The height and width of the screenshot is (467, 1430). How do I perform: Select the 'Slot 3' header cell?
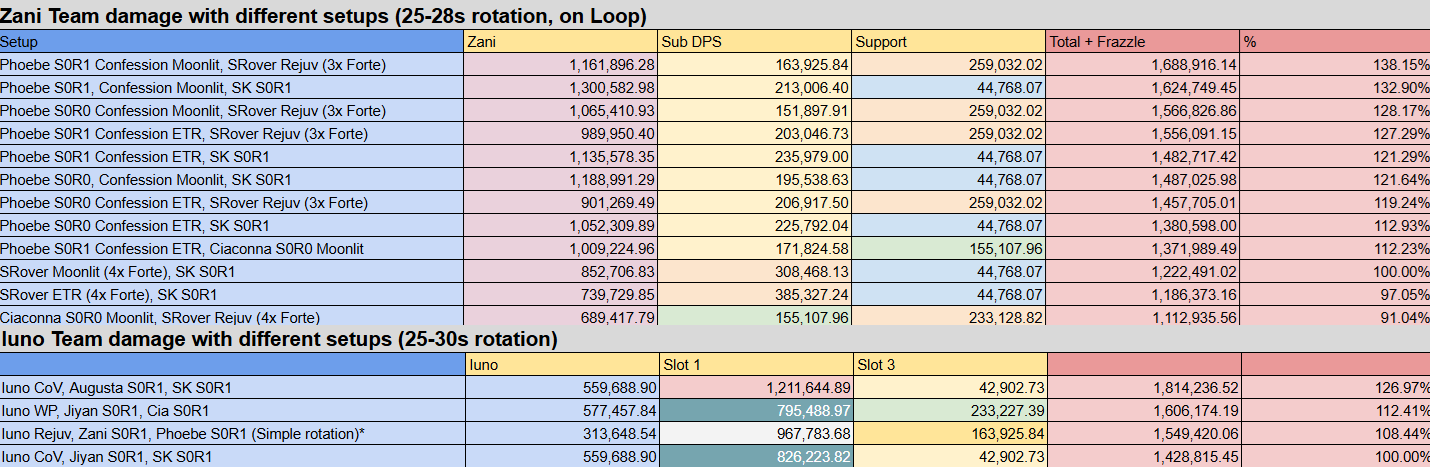click(948, 364)
